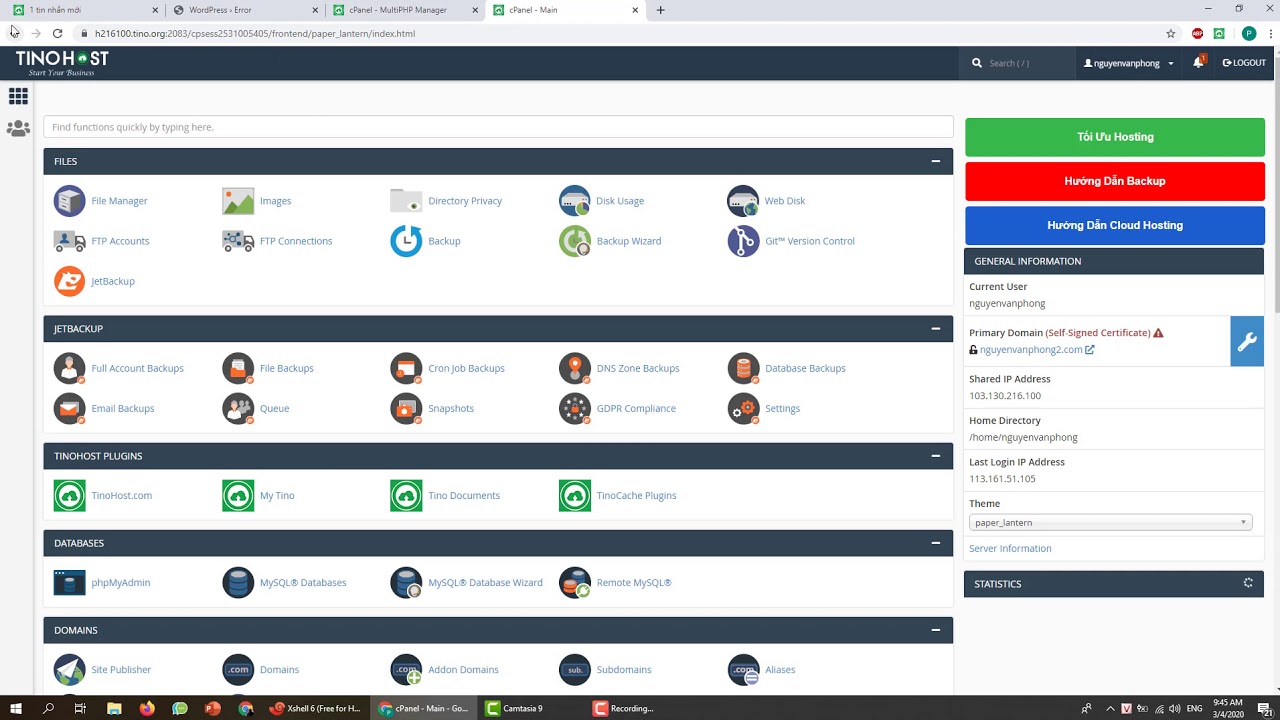Open the User Manager sidebar icon
1280x720 pixels.
(18, 128)
